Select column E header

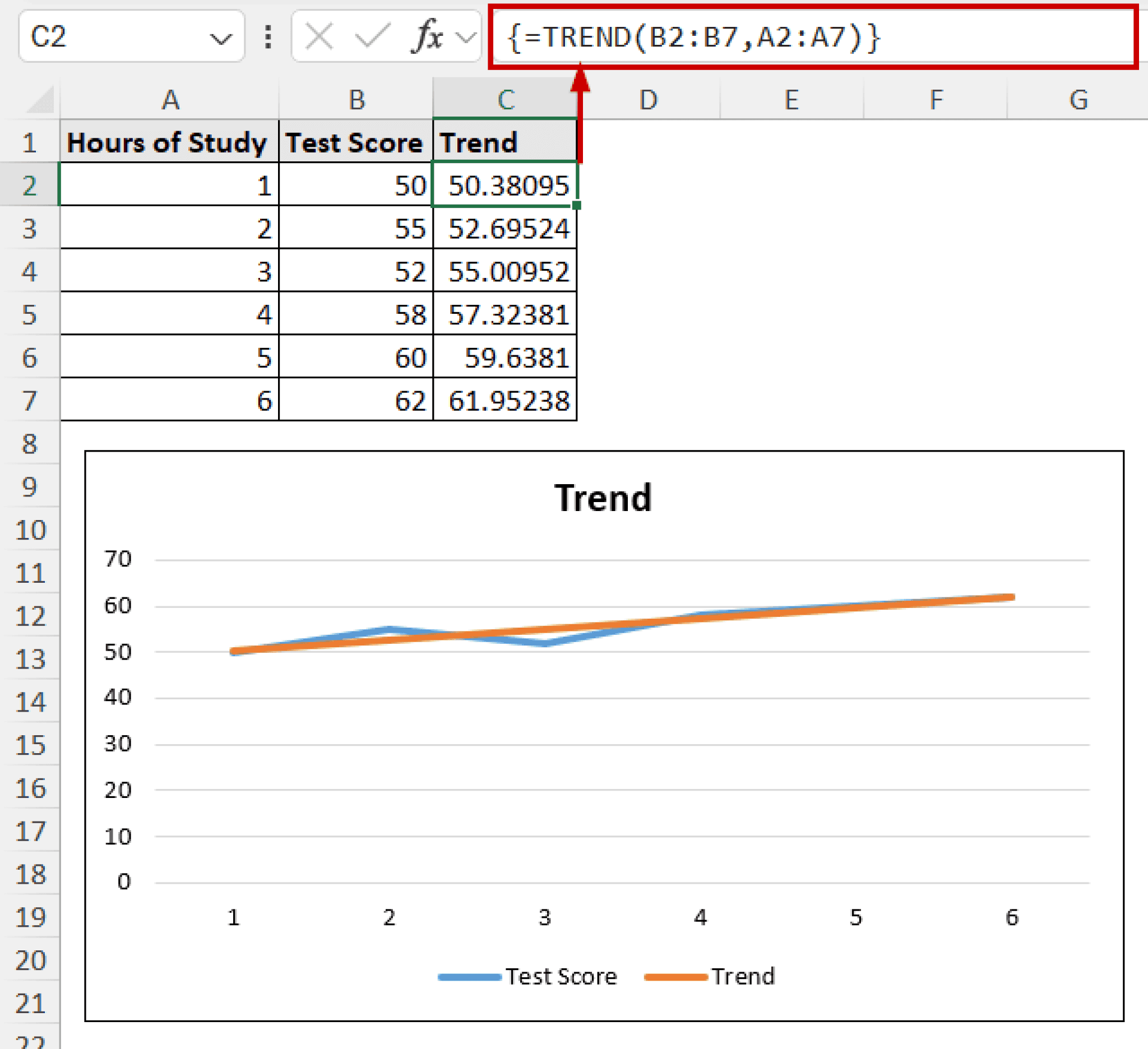pyautogui.click(x=791, y=100)
